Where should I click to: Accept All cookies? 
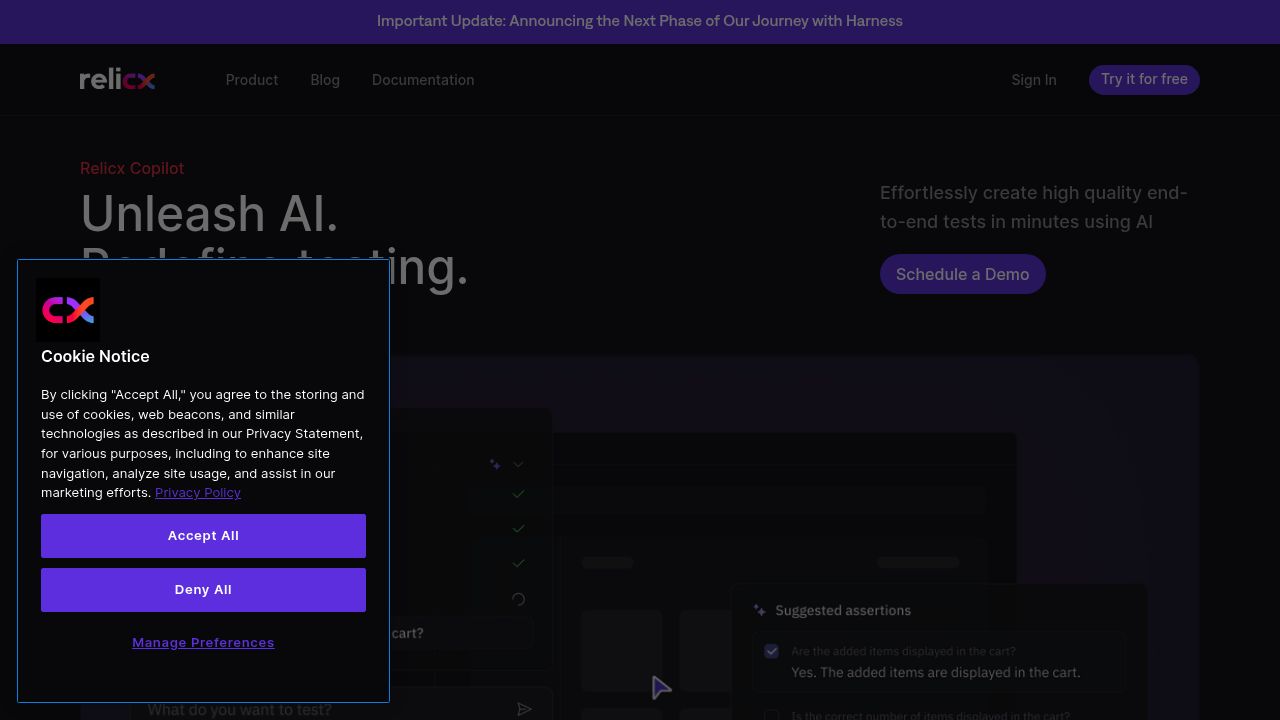click(203, 536)
